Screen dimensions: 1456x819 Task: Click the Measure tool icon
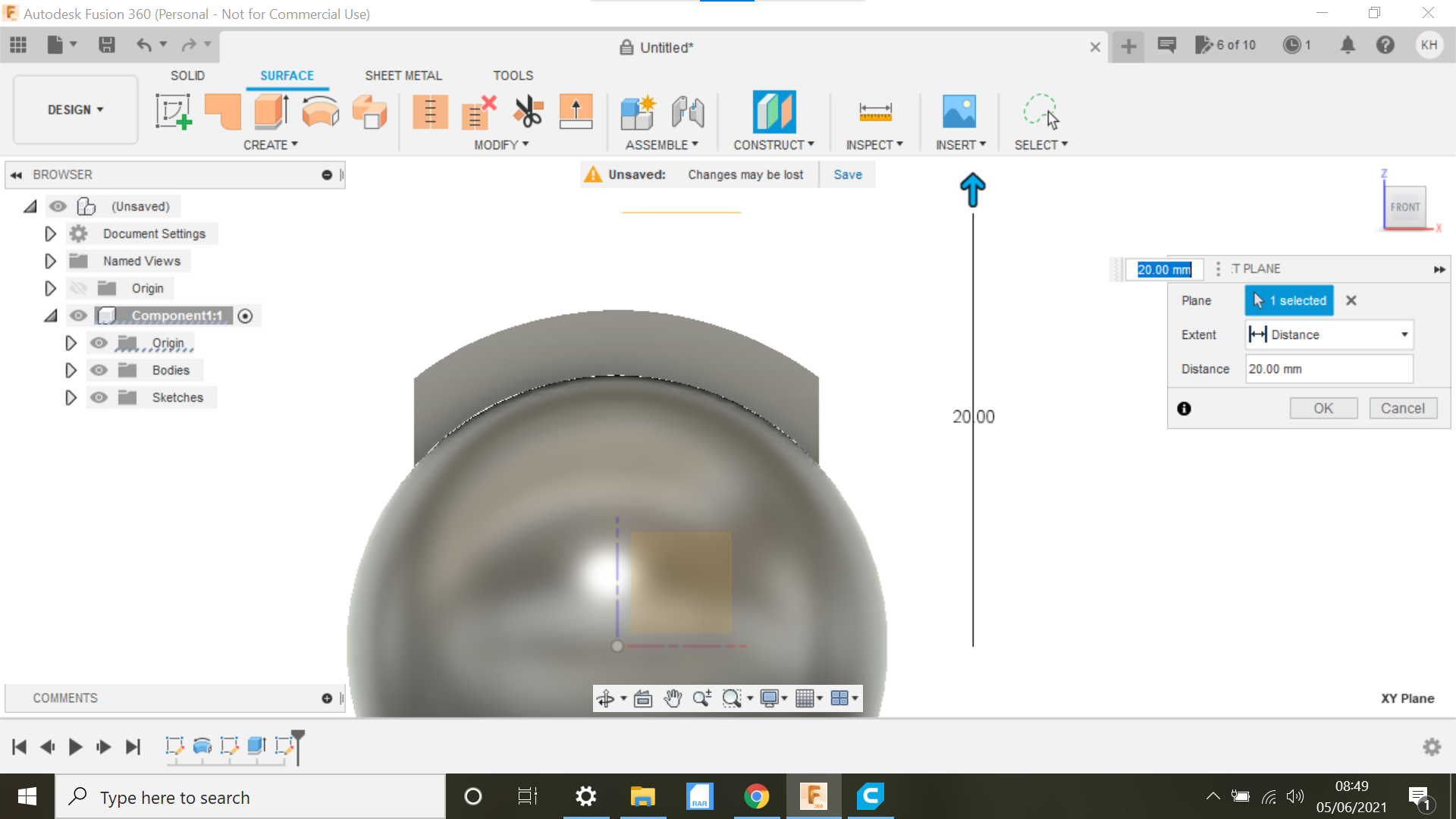(x=875, y=111)
